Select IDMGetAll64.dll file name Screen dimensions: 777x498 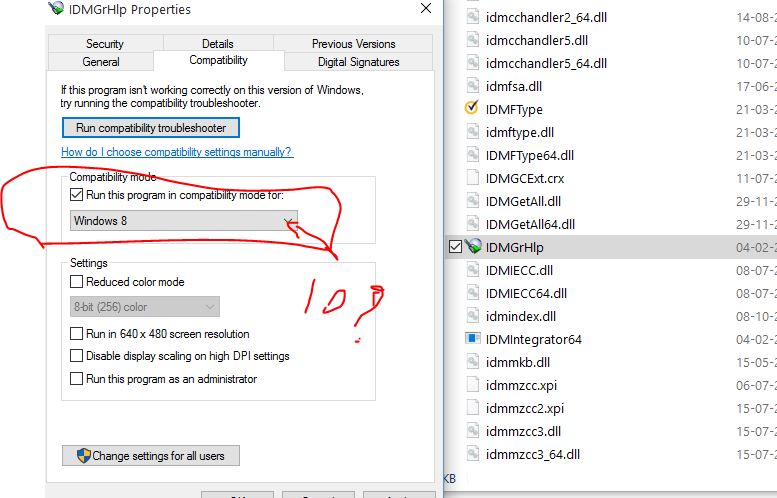[530, 224]
